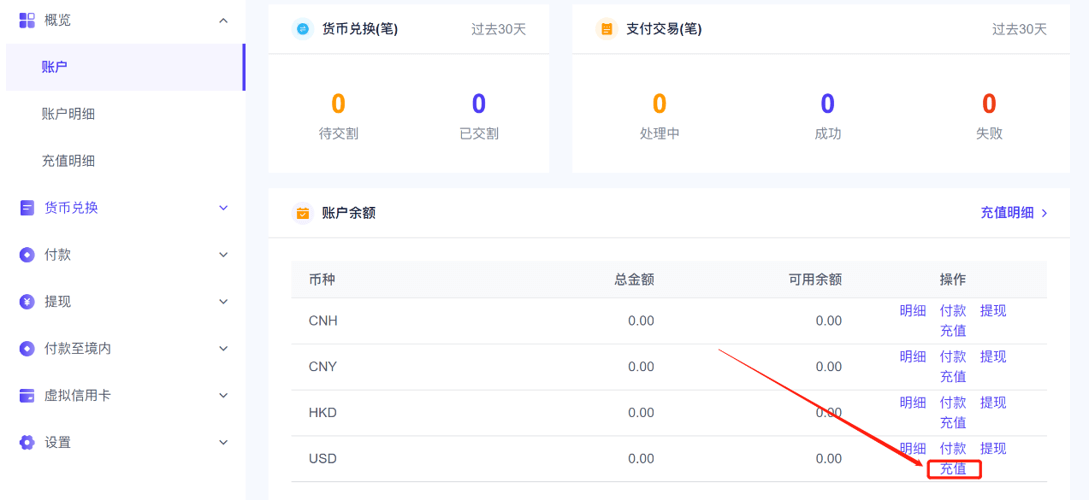
Task: Click 充值 in the HKD row
Action: coord(953,423)
